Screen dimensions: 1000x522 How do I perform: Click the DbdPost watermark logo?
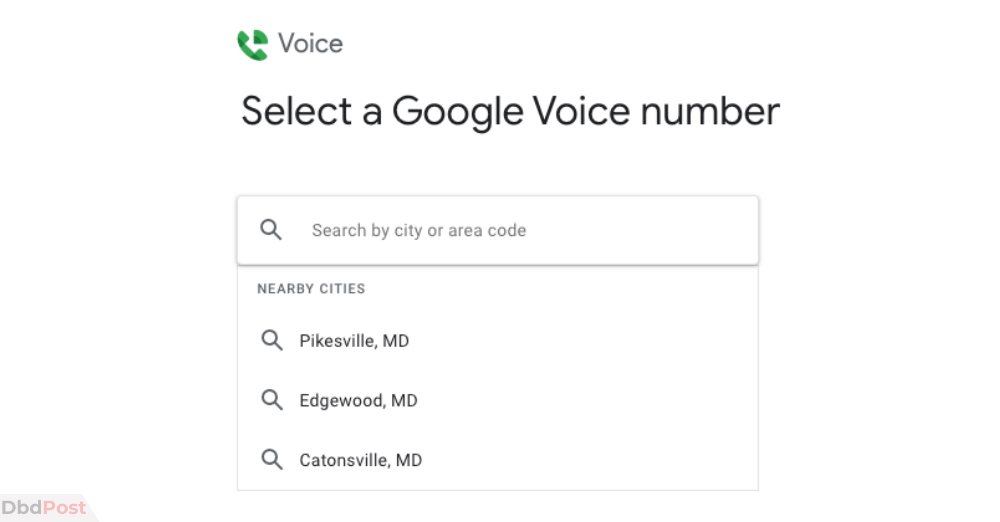pyautogui.click(x=43, y=508)
